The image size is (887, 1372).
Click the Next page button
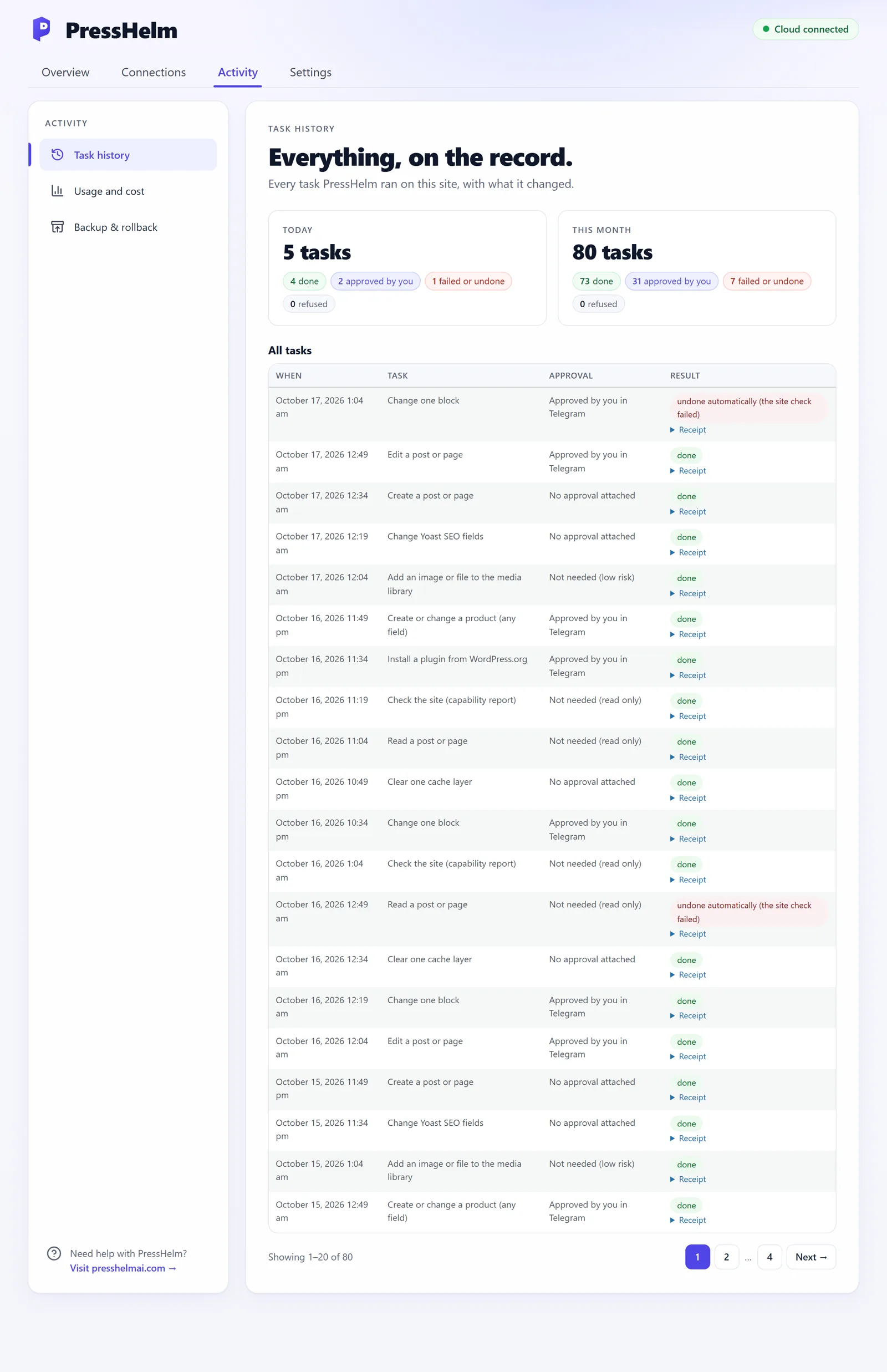[x=811, y=1257]
